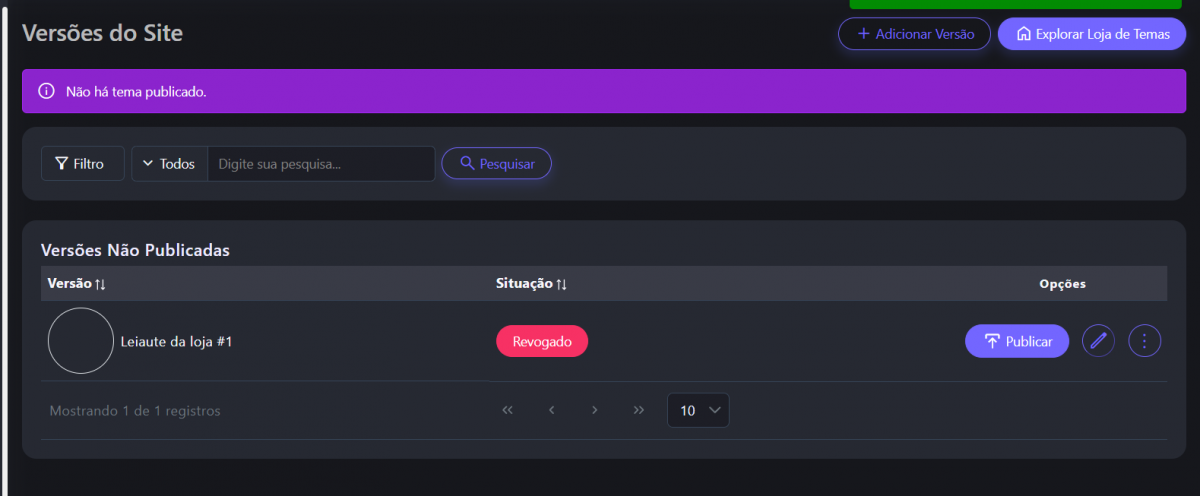Screen dimensions: 1200x496
Task: Click Adicionar Versão button
Action: 914,34
